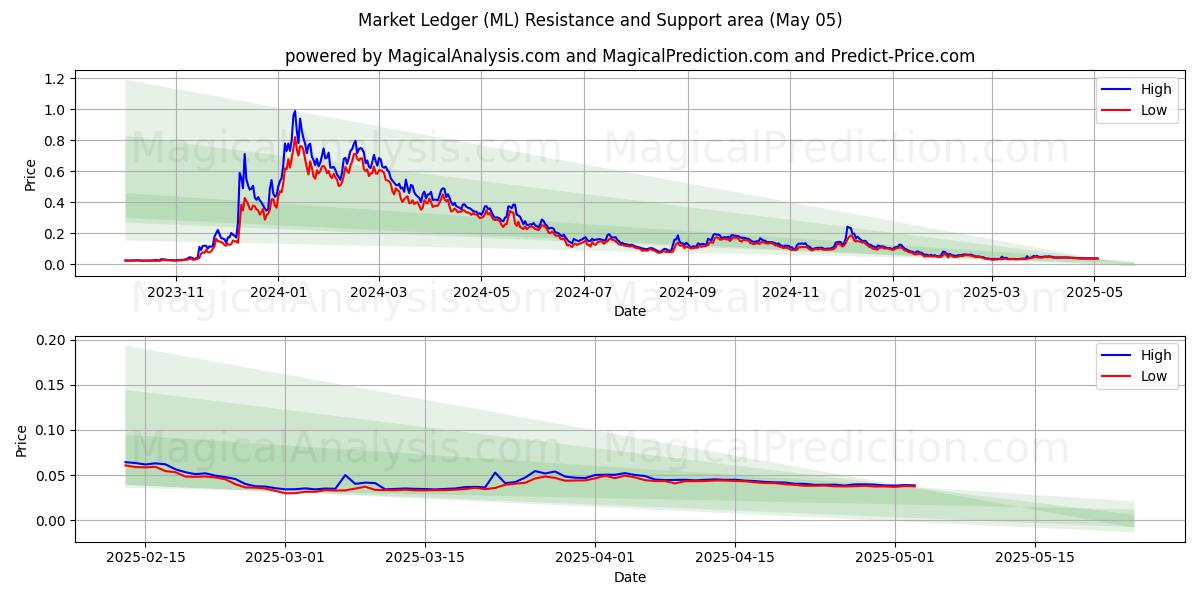Click the '0.00' y-axis tick label in the lower chart
The width and height of the screenshot is (1200, 600).
(x=51, y=521)
